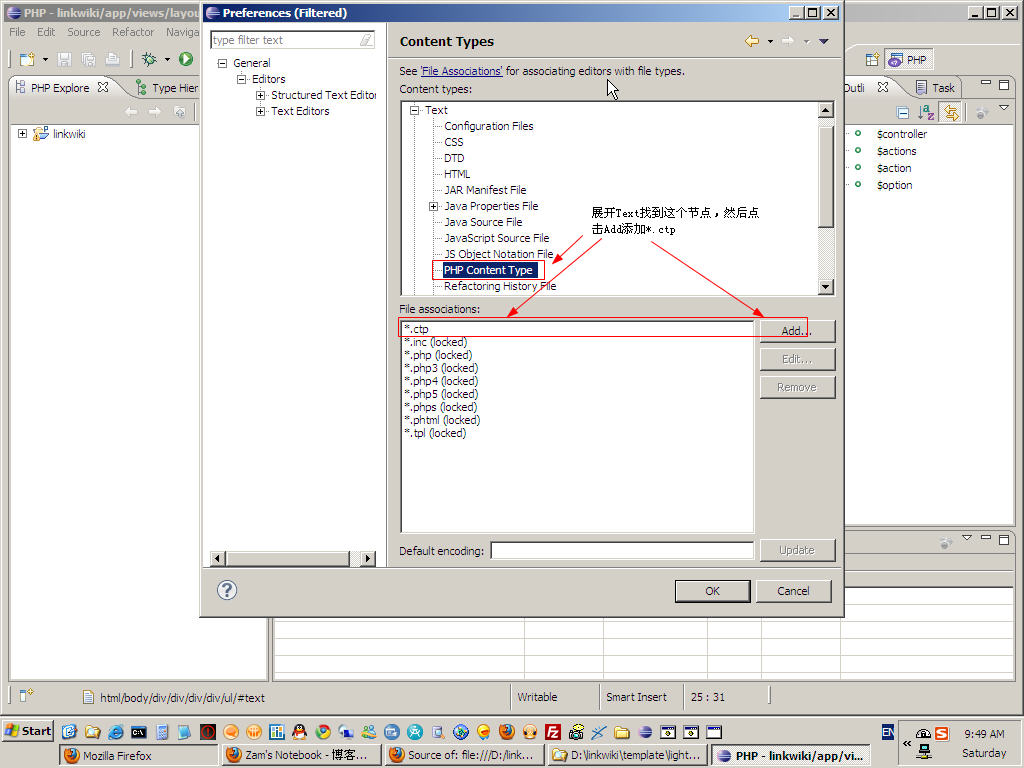Click the Add... button
This screenshot has height=768, width=1024.
pos(797,331)
